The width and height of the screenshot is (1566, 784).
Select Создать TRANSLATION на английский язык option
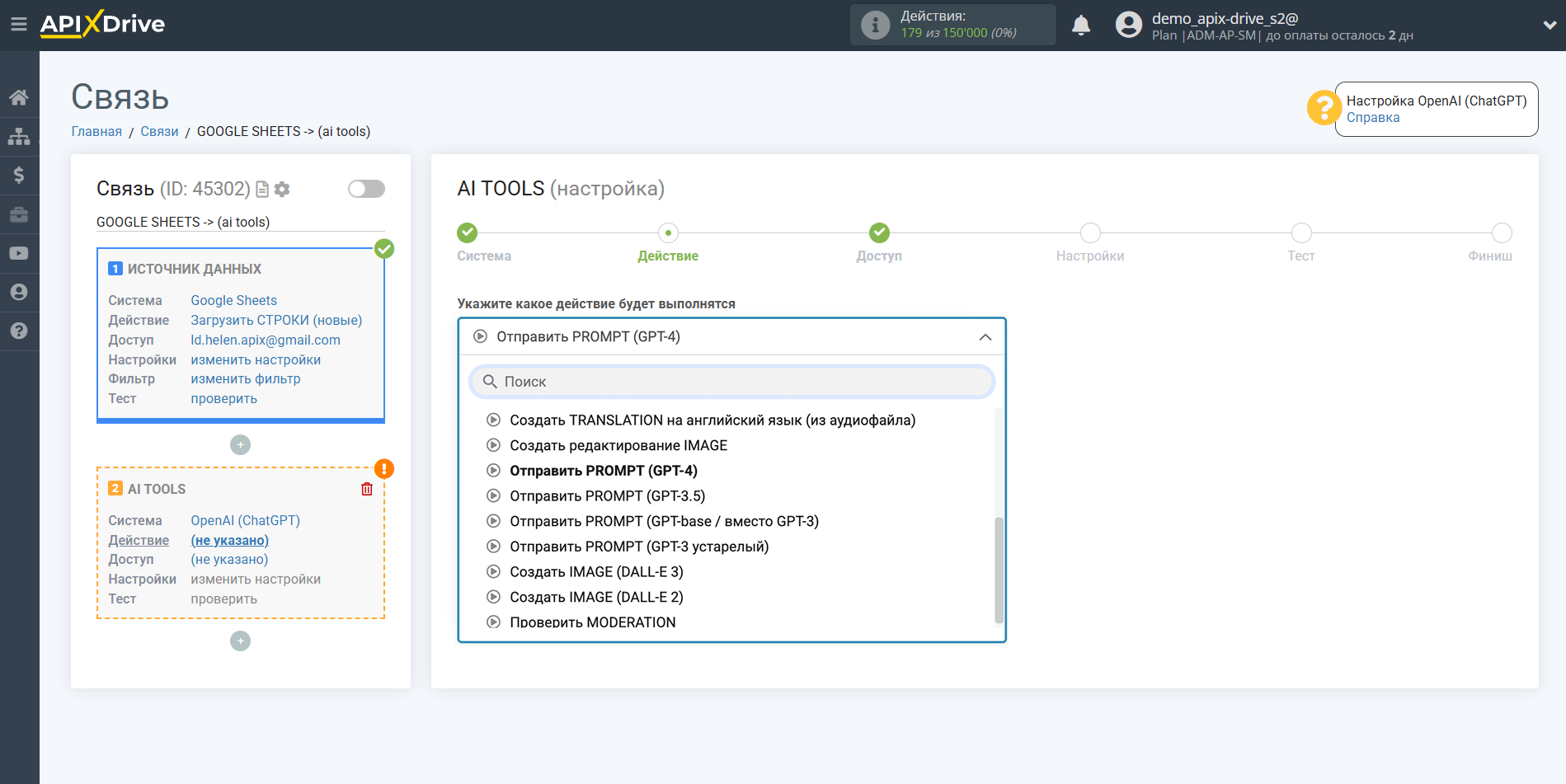tap(712, 420)
